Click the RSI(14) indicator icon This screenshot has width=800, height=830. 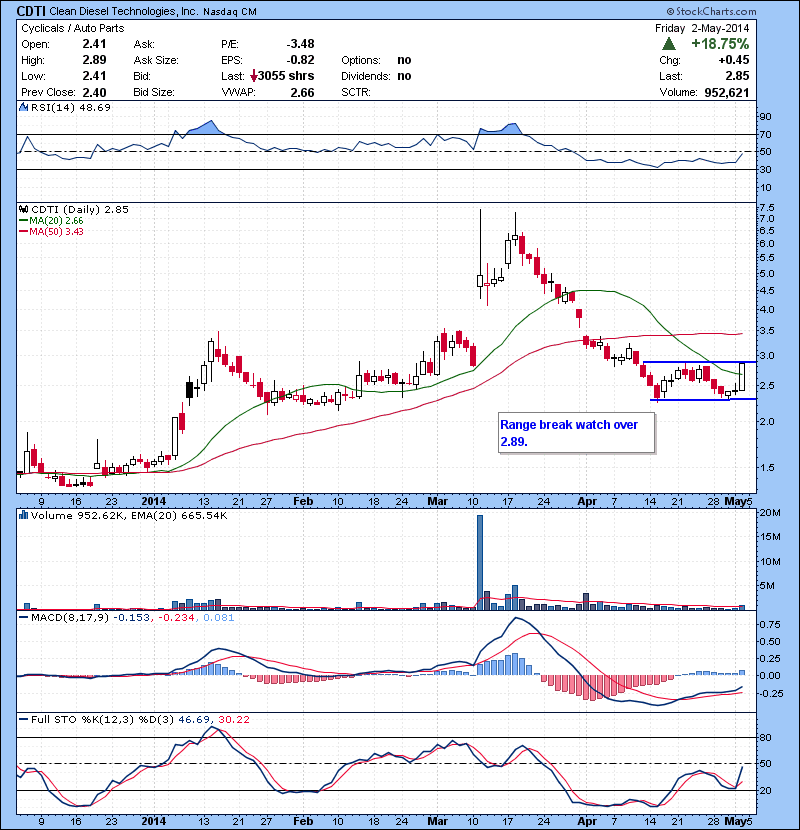click(x=23, y=107)
